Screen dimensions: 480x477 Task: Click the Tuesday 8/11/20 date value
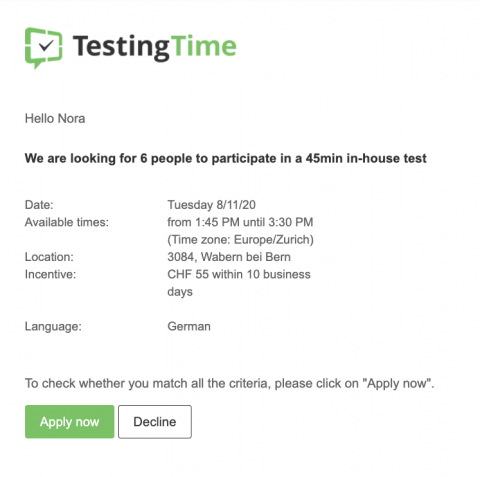point(211,205)
